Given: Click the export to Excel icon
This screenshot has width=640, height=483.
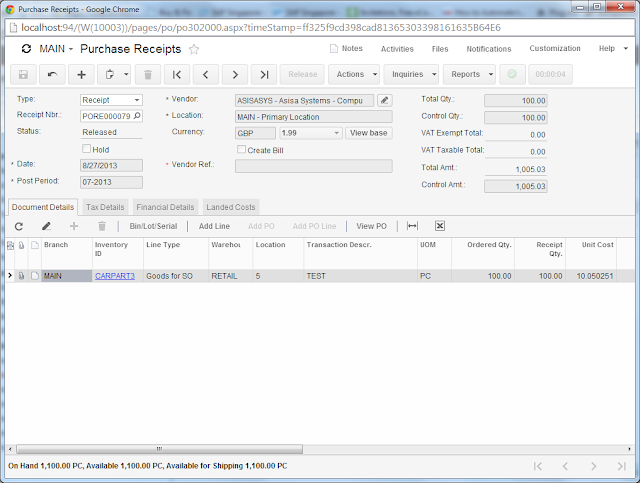Looking at the screenshot, I should tap(440, 226).
